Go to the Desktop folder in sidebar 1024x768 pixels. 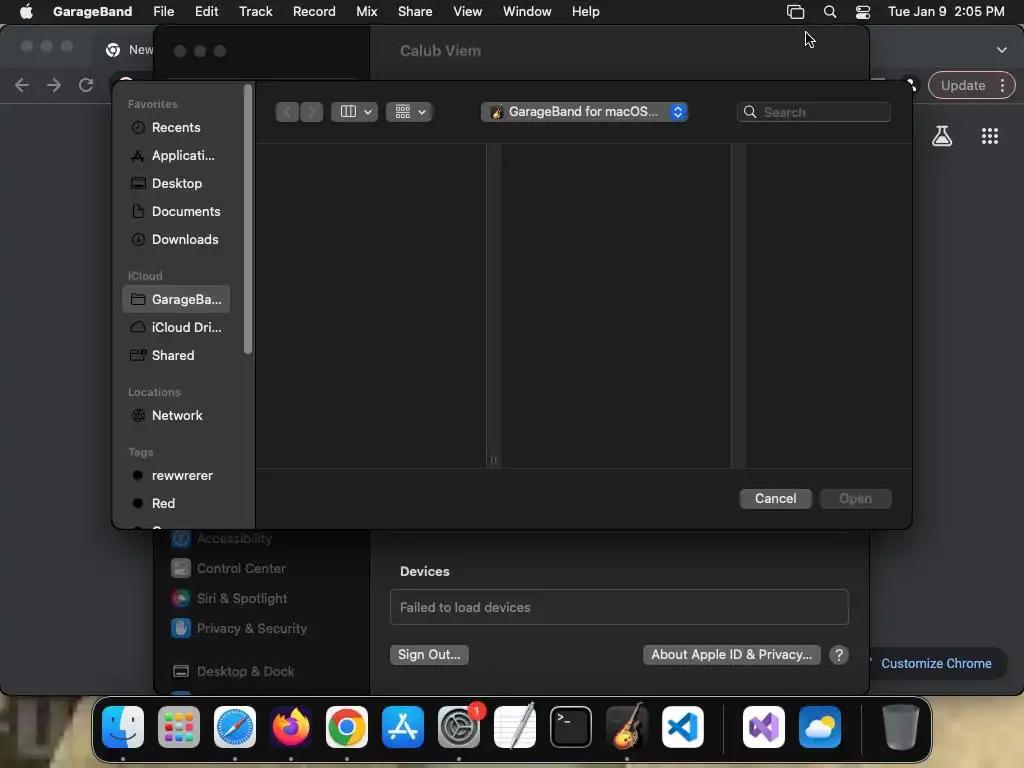click(175, 184)
